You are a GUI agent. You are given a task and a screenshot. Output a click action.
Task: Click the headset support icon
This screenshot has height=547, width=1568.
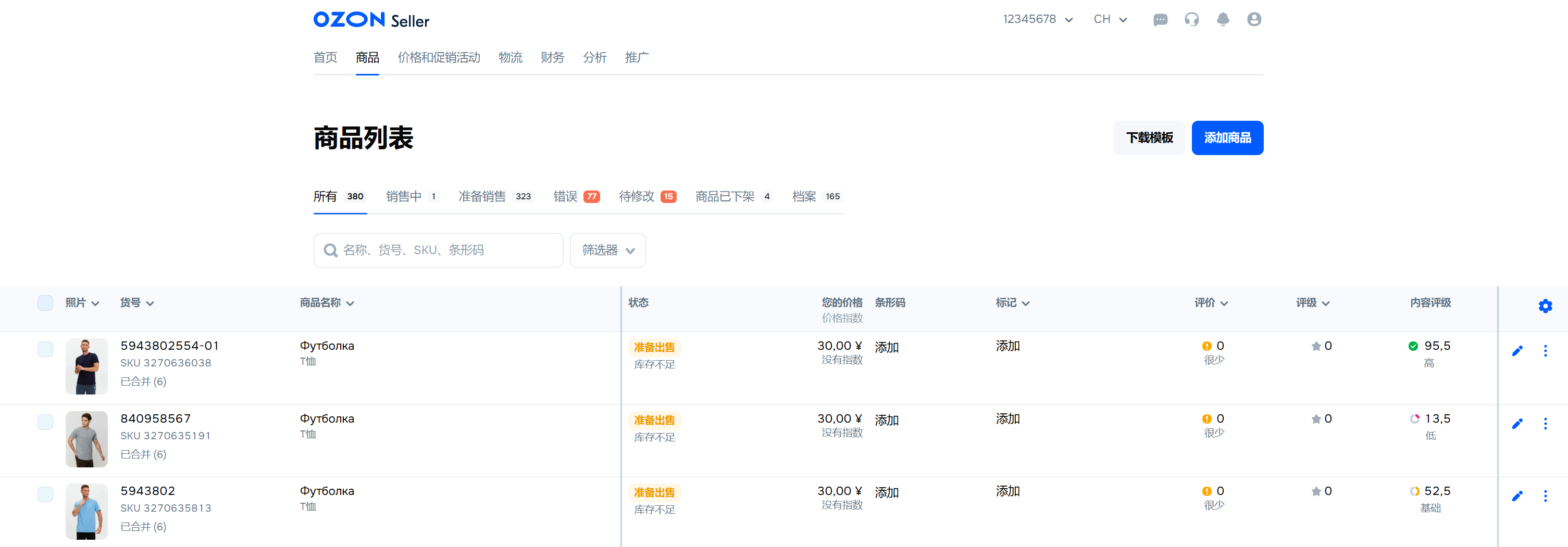tap(1191, 19)
